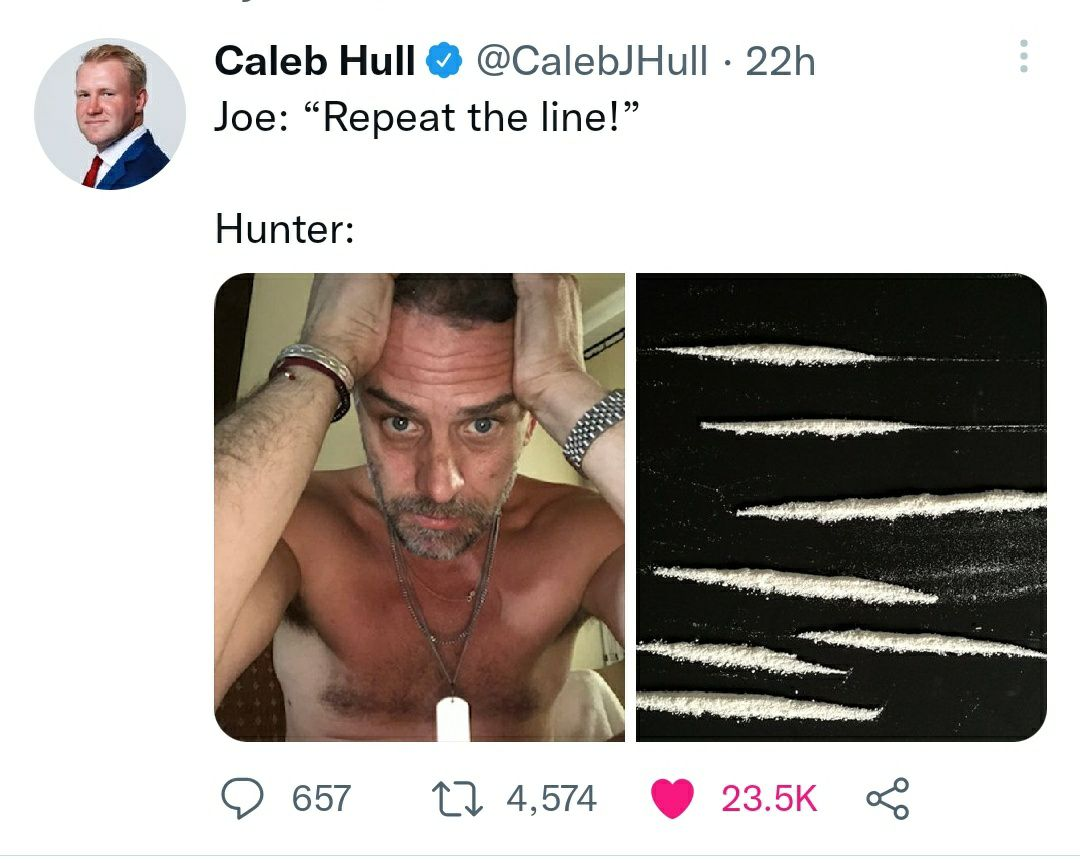Click the "Hunter:" text line
Screen dimensions: 1080x863
[x=284, y=229]
